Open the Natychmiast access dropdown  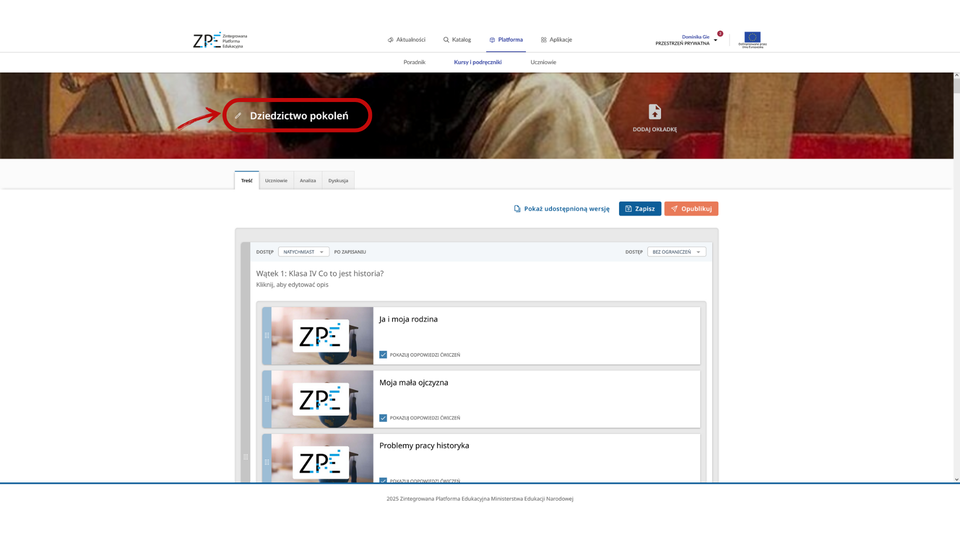[x=303, y=252]
